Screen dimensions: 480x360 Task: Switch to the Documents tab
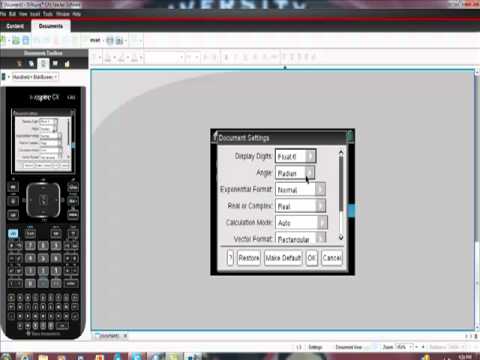[51, 26]
